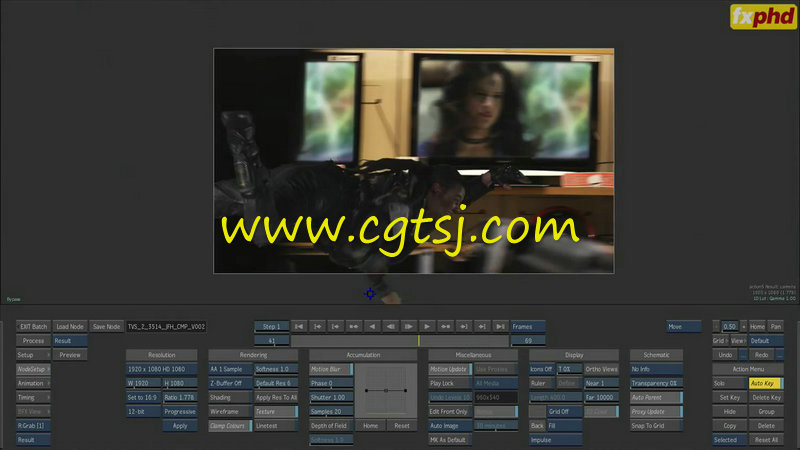The image size is (800, 450).
Task: Click Reset All
Action: tap(766, 440)
